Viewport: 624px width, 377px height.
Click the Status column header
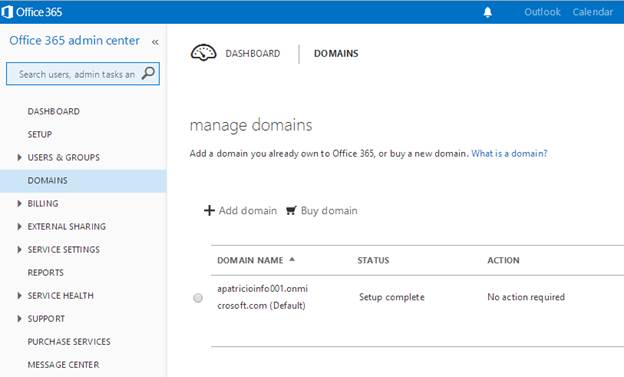(x=373, y=260)
